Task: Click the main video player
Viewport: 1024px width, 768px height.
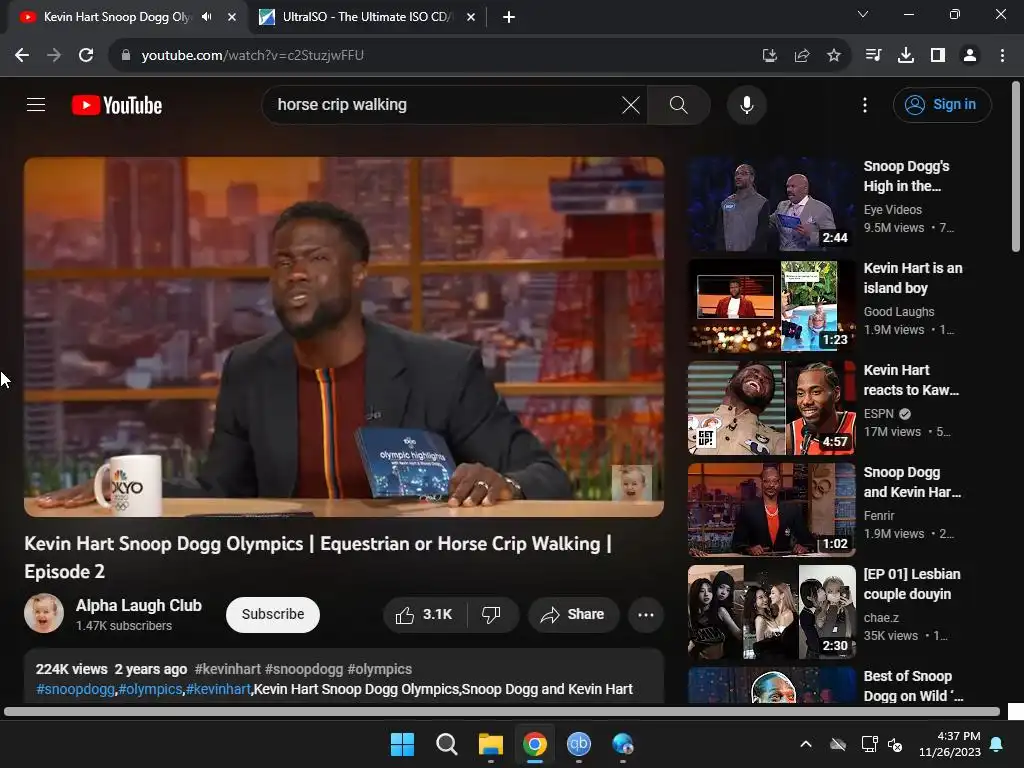Action: pyautogui.click(x=344, y=337)
